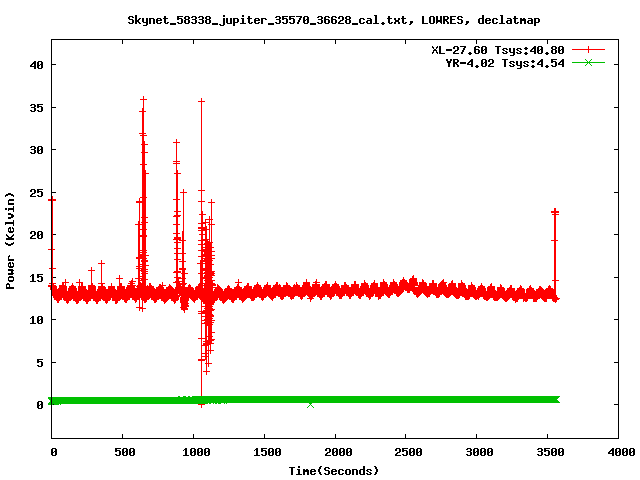This screenshot has height=480, width=640.
Task: Click the Power (Kelvin) axis label
Action: 10,240
